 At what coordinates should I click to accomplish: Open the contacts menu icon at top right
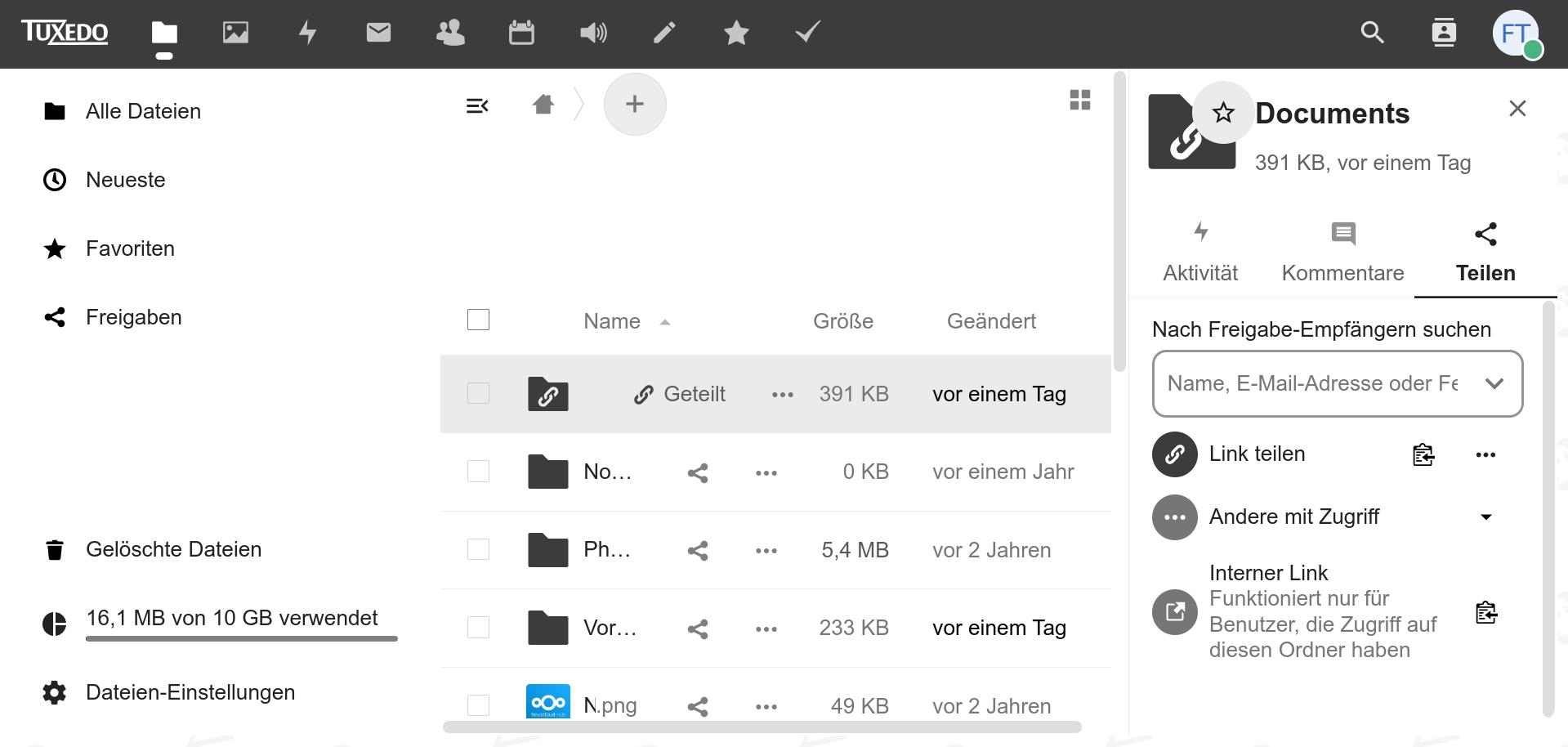point(1444,33)
